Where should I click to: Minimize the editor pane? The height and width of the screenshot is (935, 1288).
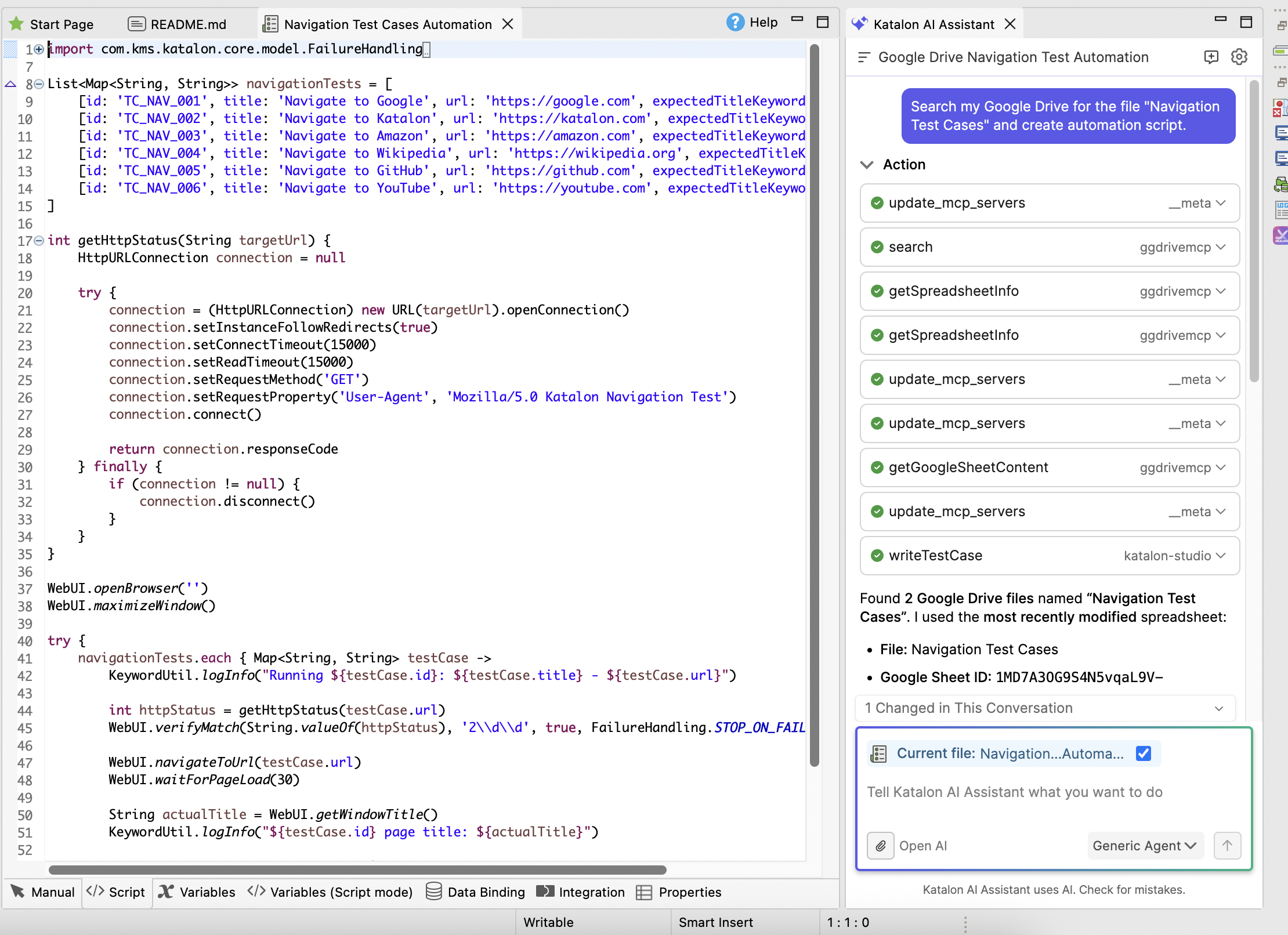[x=797, y=19]
